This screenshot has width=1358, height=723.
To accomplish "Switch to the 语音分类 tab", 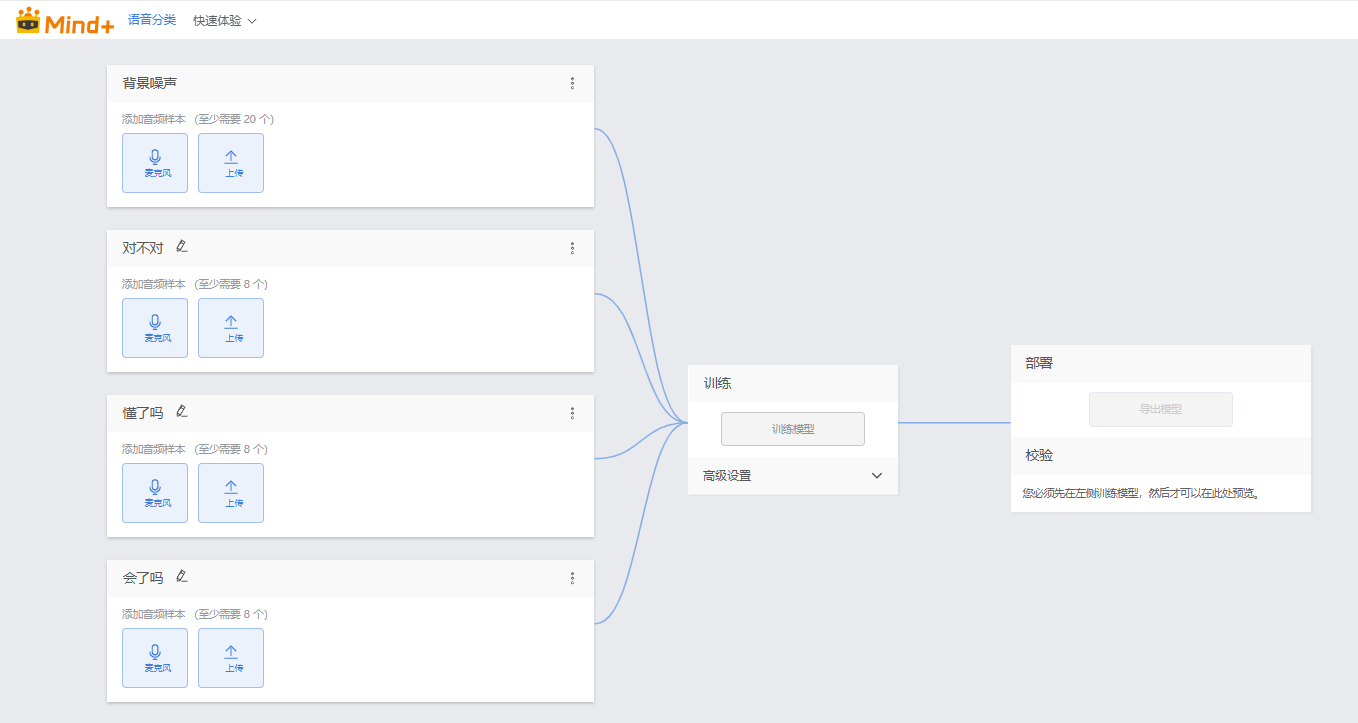I will (x=152, y=20).
